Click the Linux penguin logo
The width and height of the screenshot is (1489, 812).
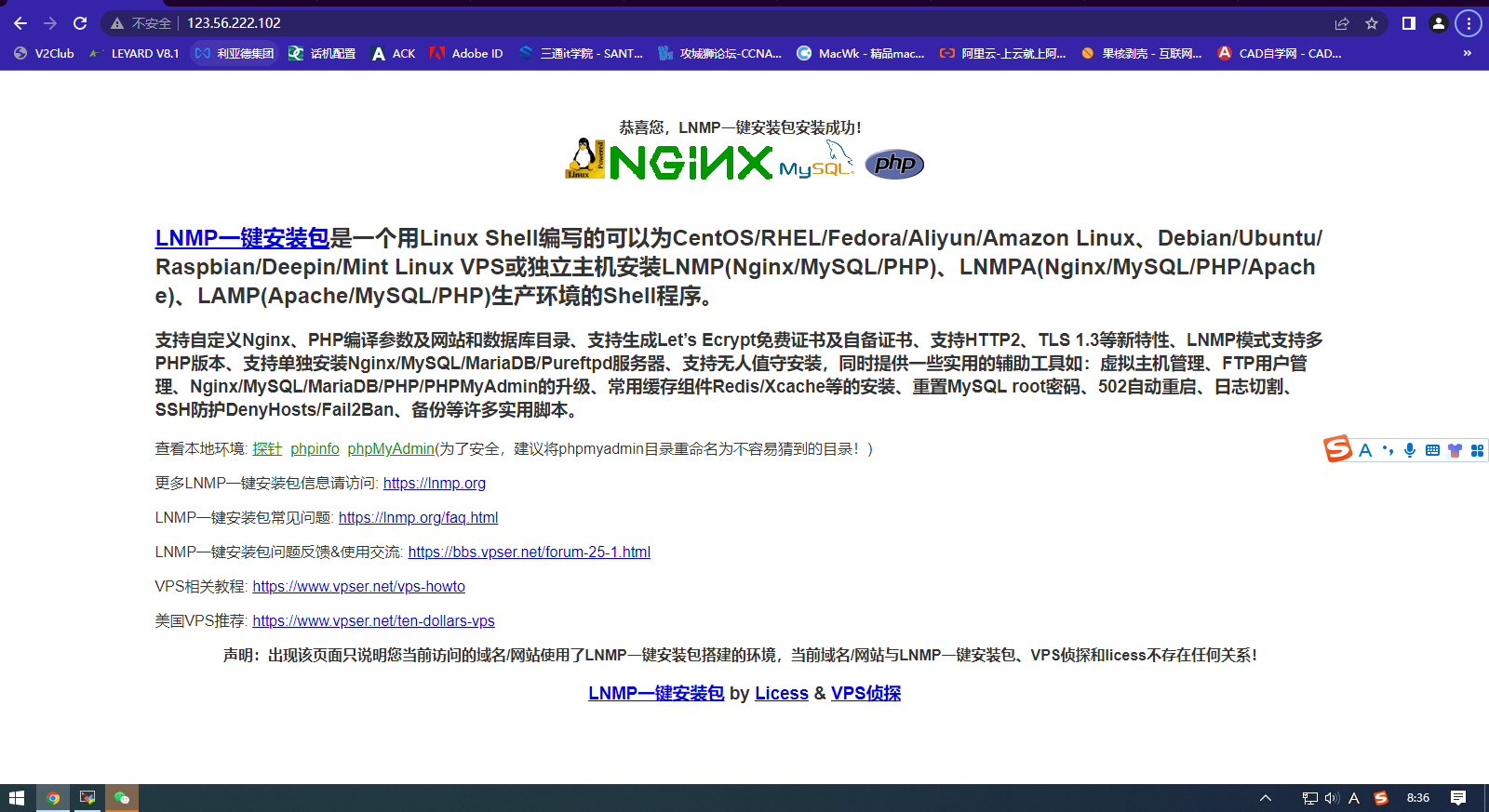(585, 158)
